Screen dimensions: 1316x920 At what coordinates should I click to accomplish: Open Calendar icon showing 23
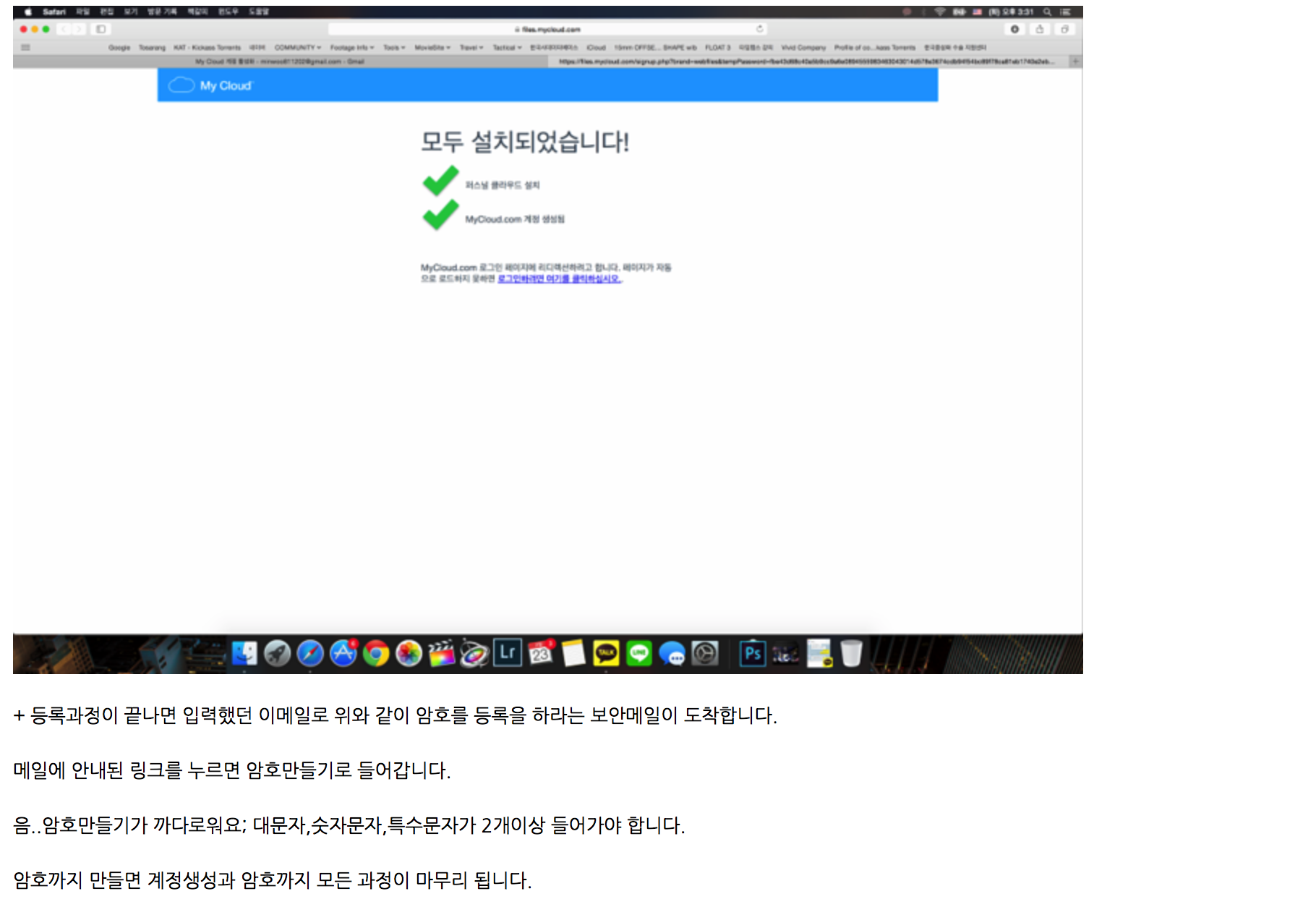[x=541, y=654]
